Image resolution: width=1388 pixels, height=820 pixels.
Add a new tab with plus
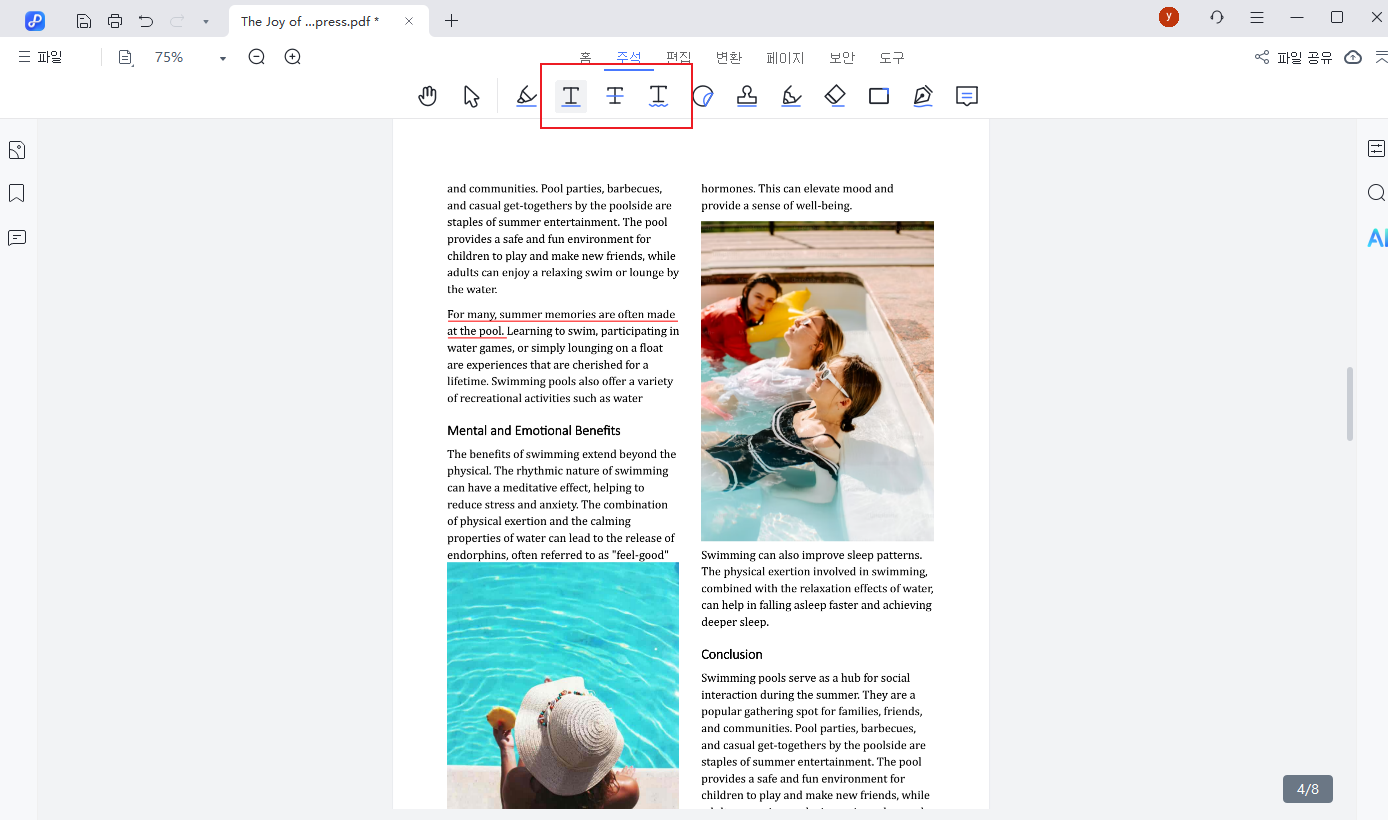(x=451, y=21)
